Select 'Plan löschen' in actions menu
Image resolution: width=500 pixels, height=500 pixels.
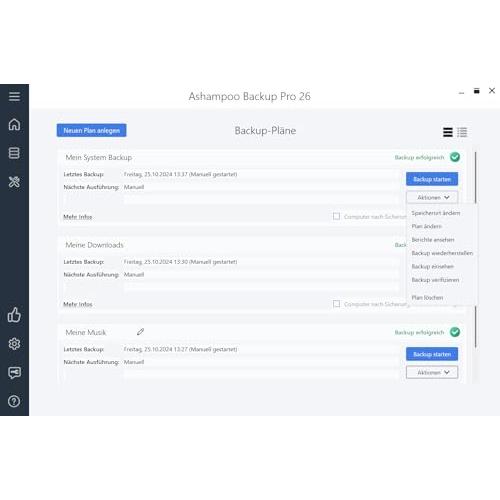(x=427, y=297)
